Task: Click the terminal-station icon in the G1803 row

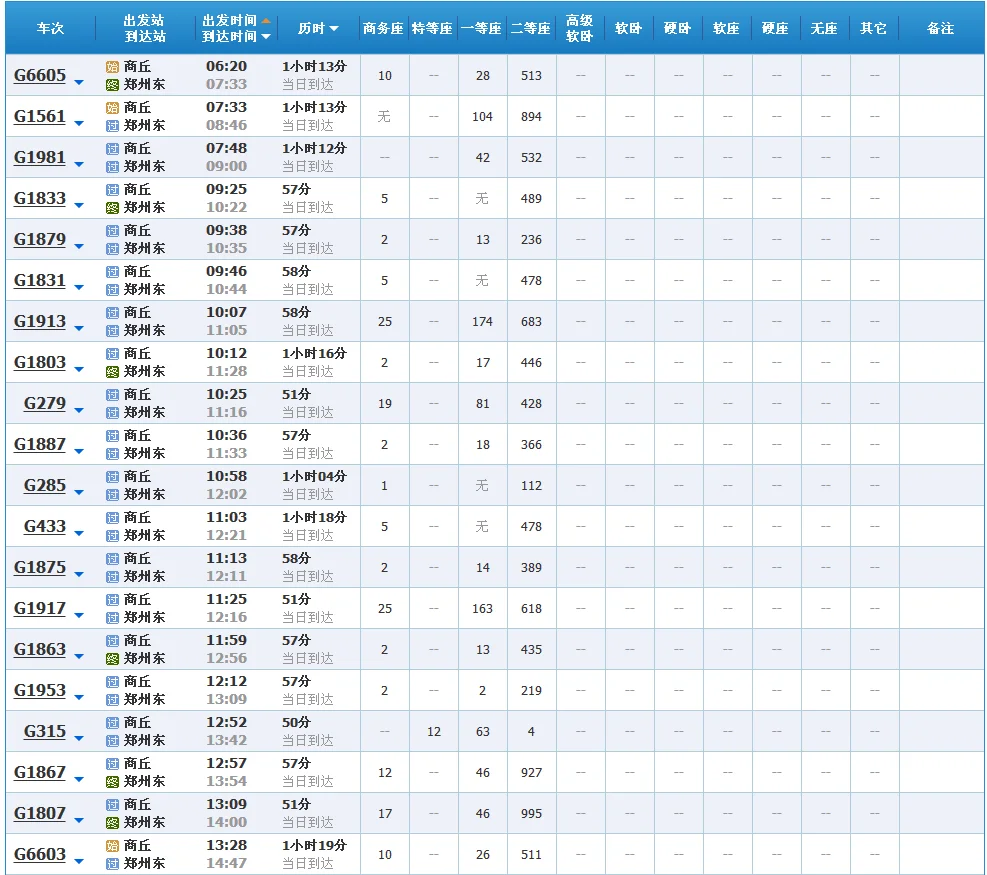Action: (112, 372)
